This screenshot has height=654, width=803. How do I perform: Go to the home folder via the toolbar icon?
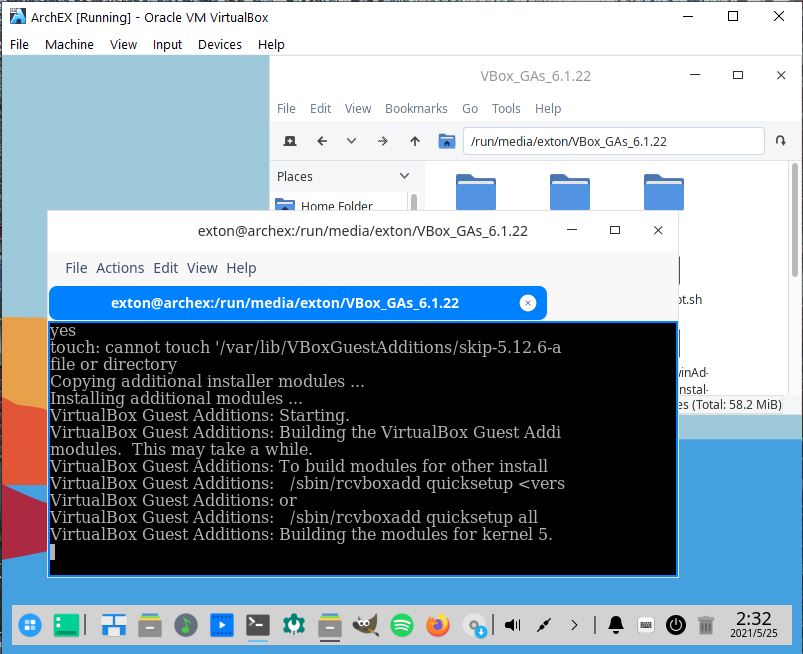pos(447,141)
